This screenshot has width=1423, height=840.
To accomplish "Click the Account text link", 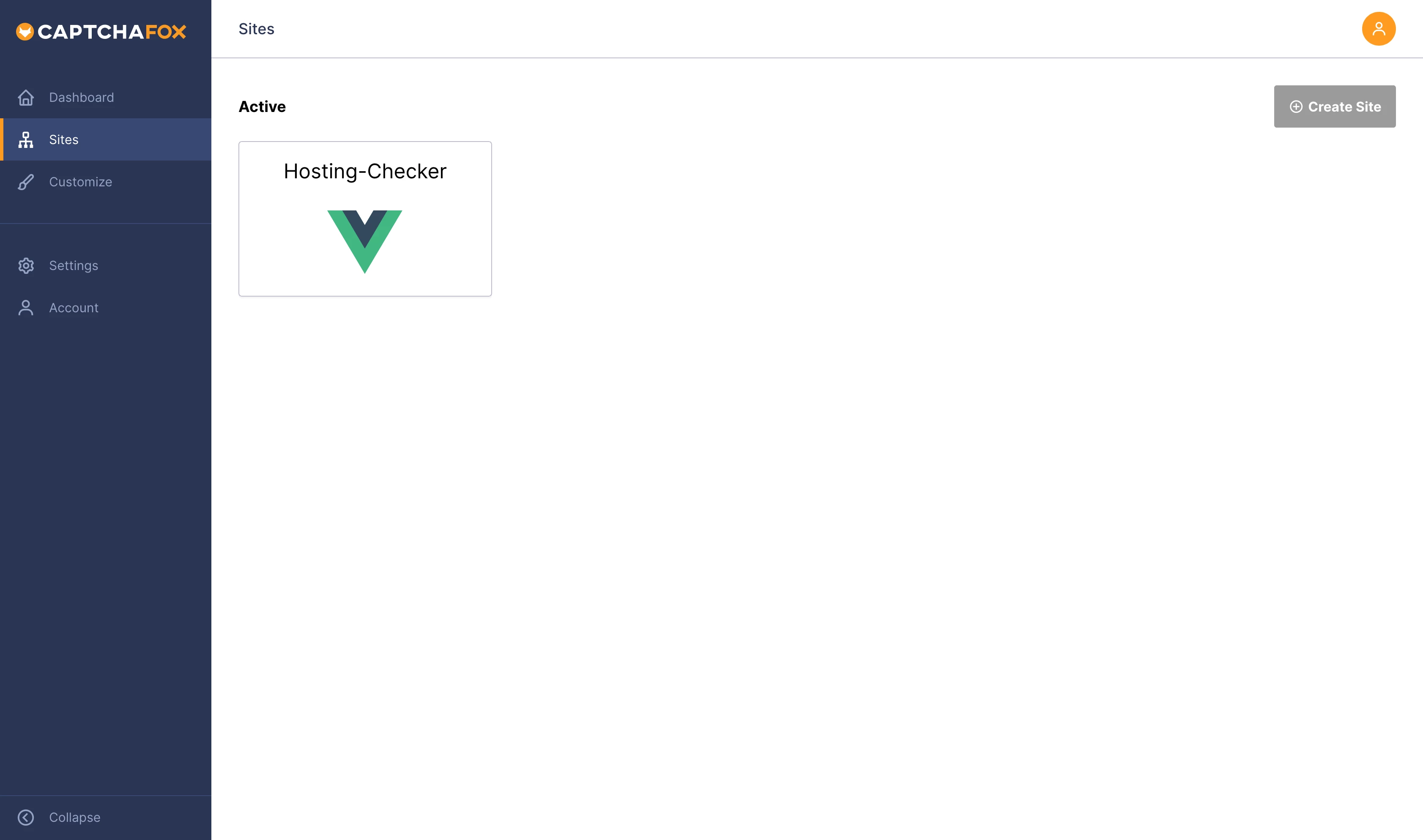I will coord(74,307).
